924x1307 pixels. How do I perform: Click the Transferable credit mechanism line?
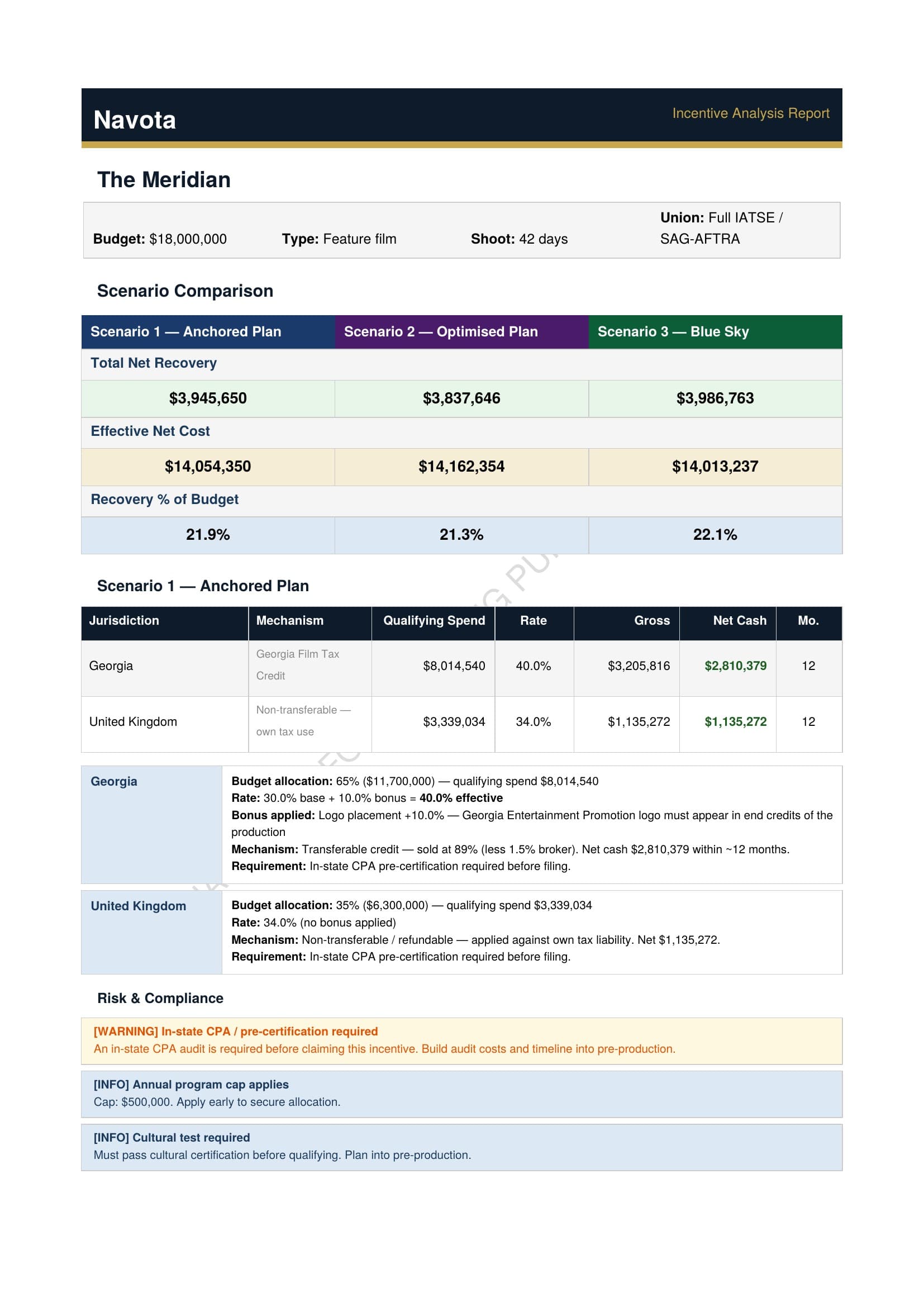click(x=511, y=850)
